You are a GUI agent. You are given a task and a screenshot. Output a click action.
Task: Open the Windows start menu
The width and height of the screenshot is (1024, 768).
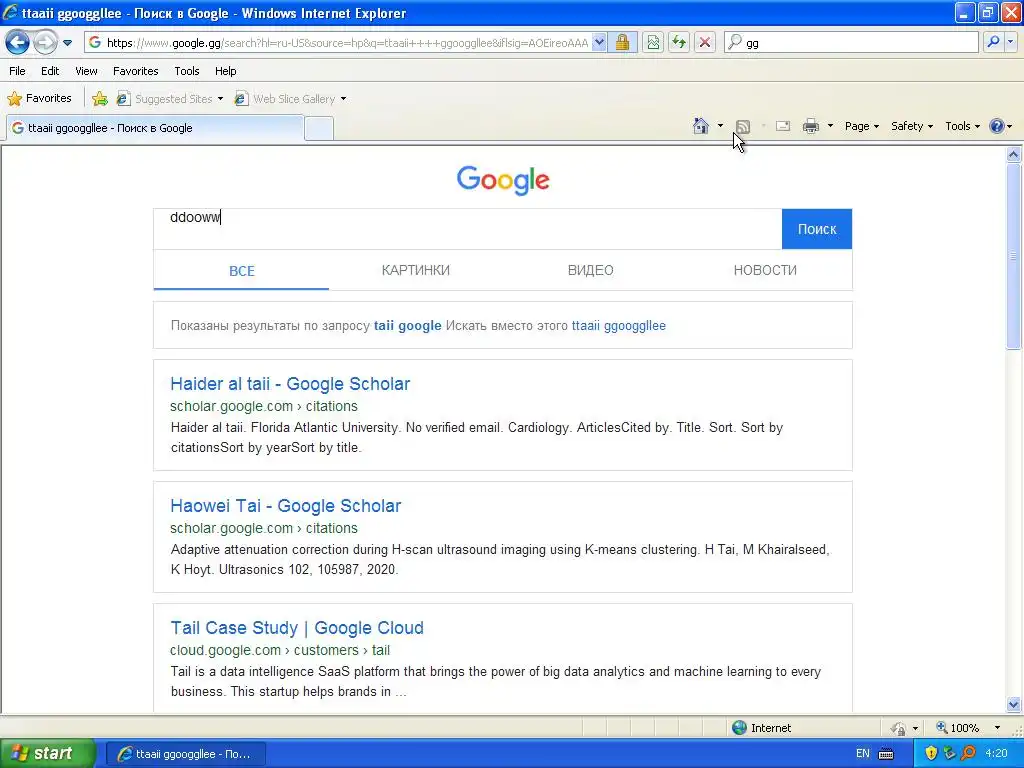click(x=47, y=753)
